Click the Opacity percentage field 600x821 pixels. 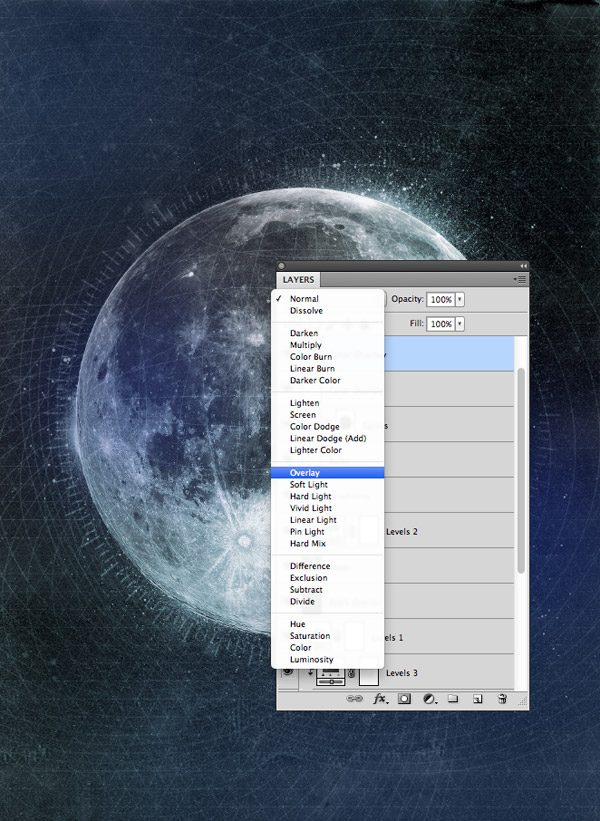click(x=440, y=299)
